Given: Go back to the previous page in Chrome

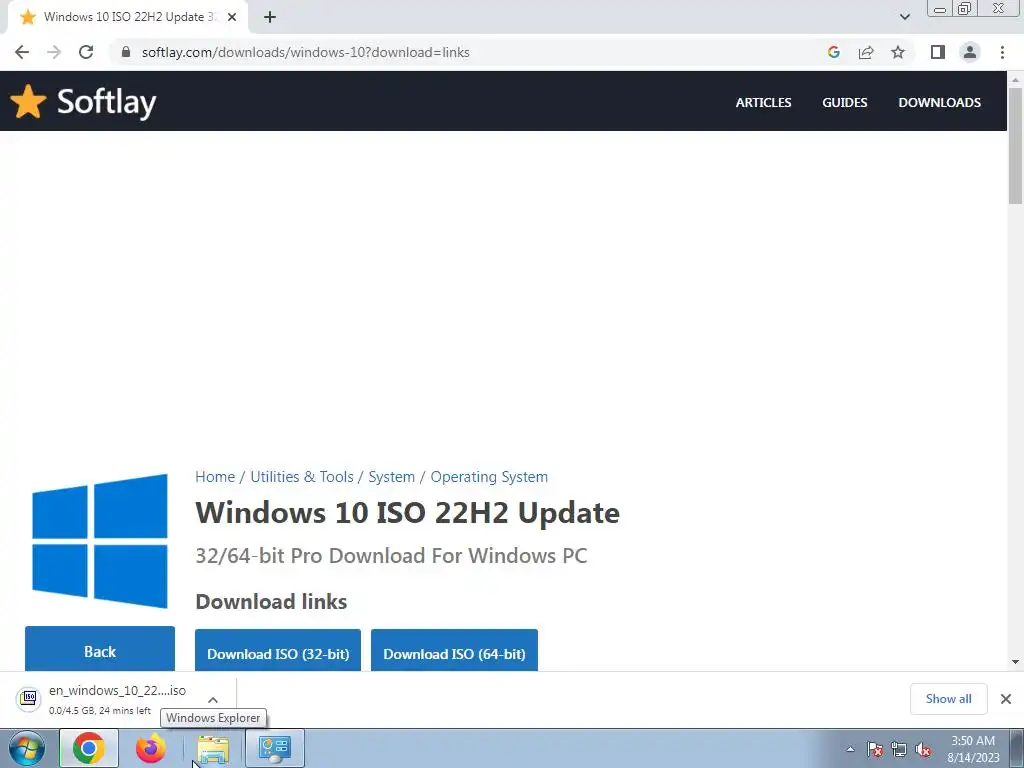Looking at the screenshot, I should 22,52.
